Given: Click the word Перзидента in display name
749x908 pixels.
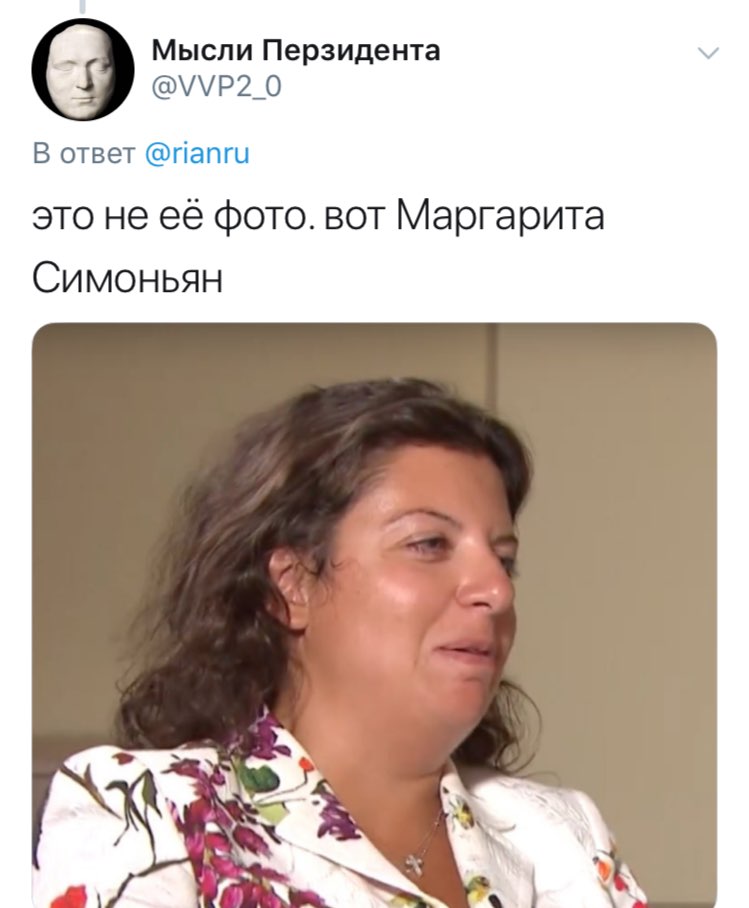Looking at the screenshot, I should pos(352,50).
